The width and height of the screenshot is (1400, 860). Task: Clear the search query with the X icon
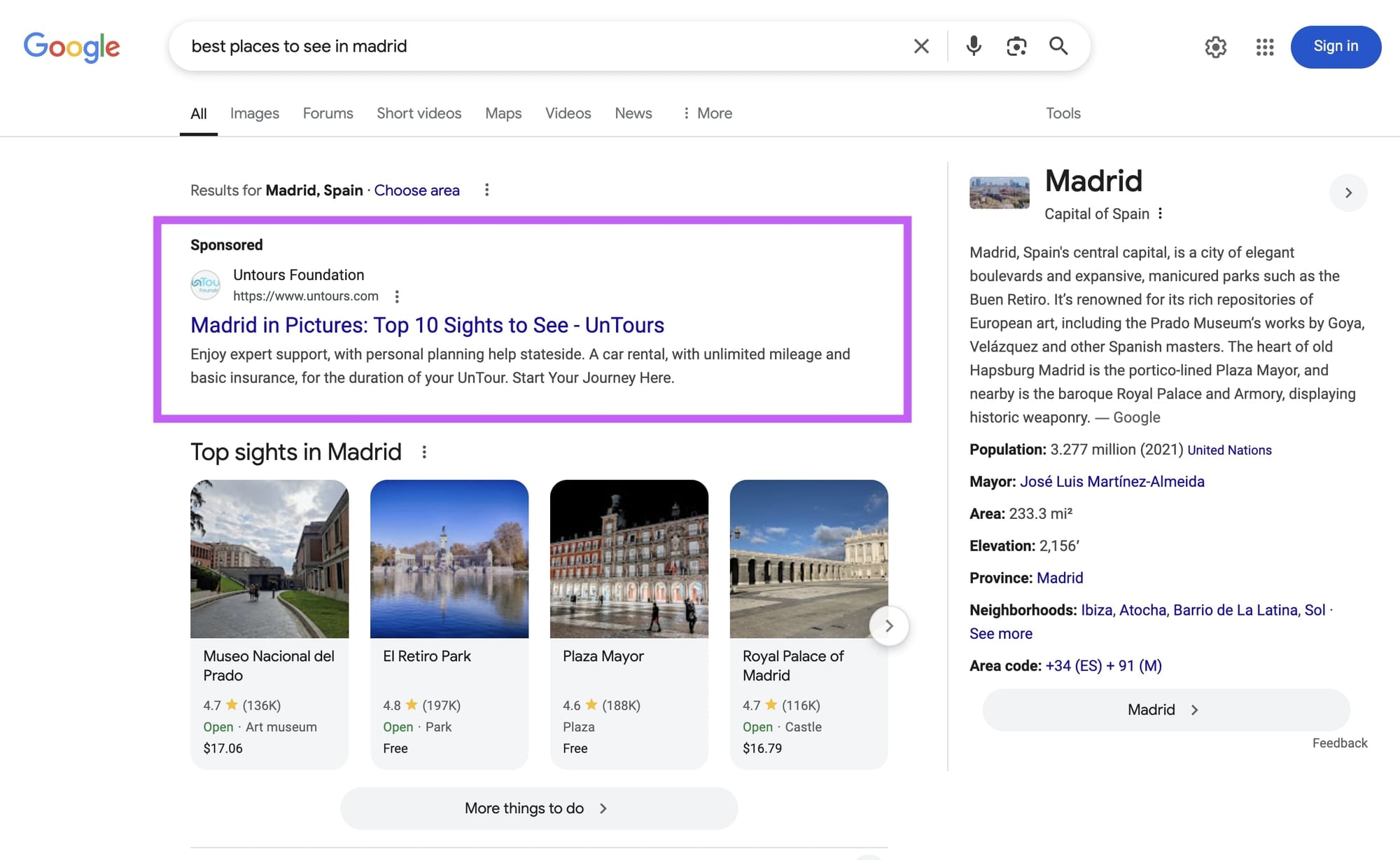[x=920, y=46]
